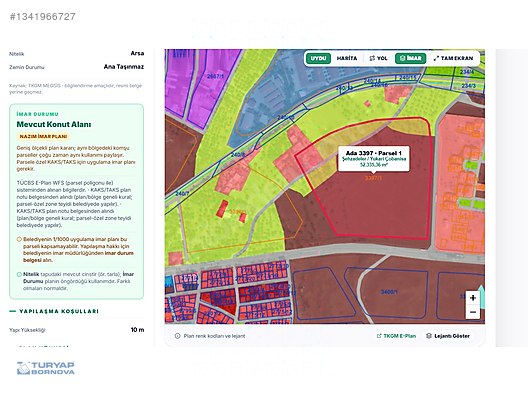This screenshot has height=396, width=528.
Task: Click the parcel label 240/8
Action: click(x=238, y=155)
